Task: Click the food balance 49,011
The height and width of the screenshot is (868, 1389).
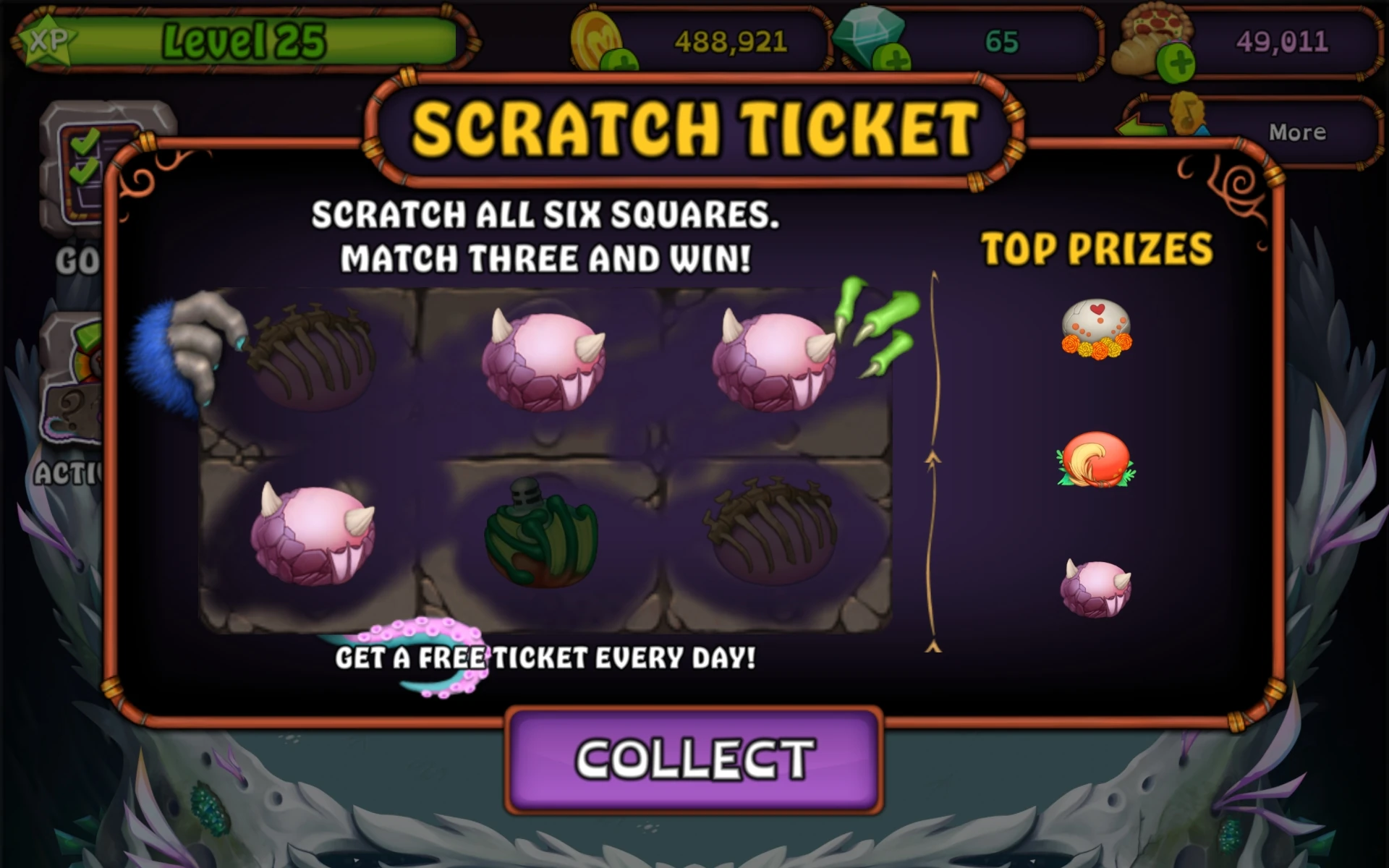Action: (x=1282, y=42)
